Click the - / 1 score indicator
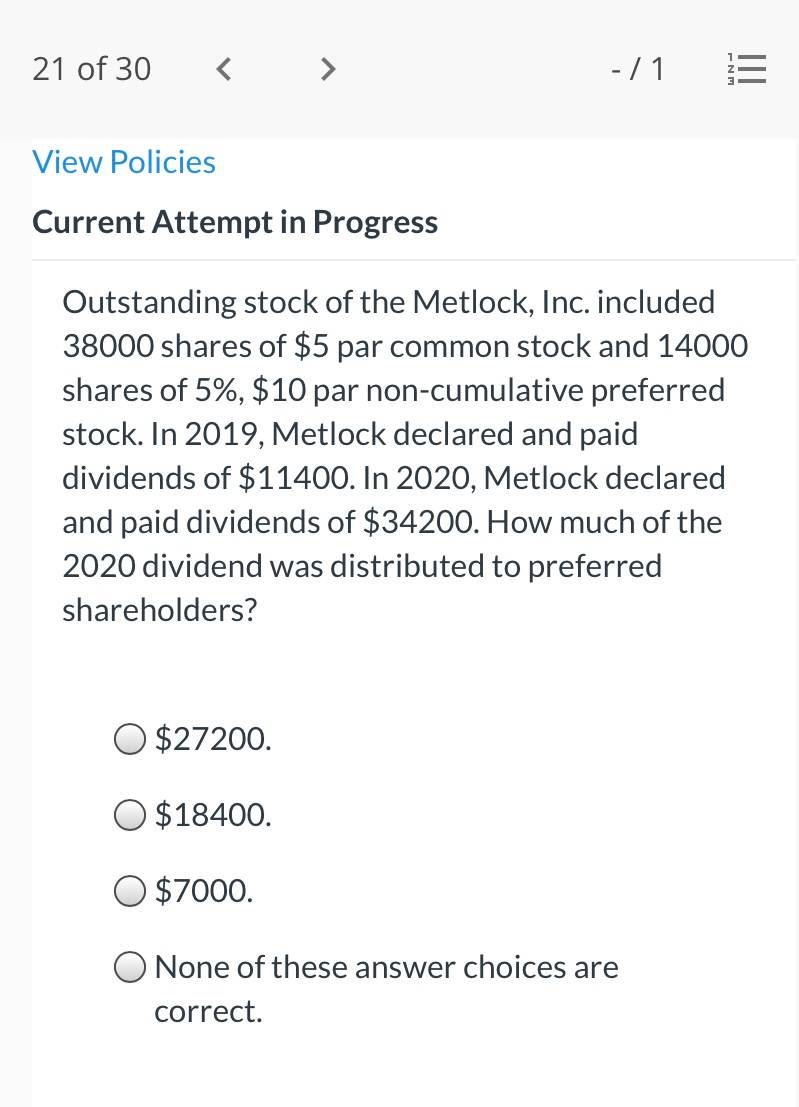 (637, 69)
